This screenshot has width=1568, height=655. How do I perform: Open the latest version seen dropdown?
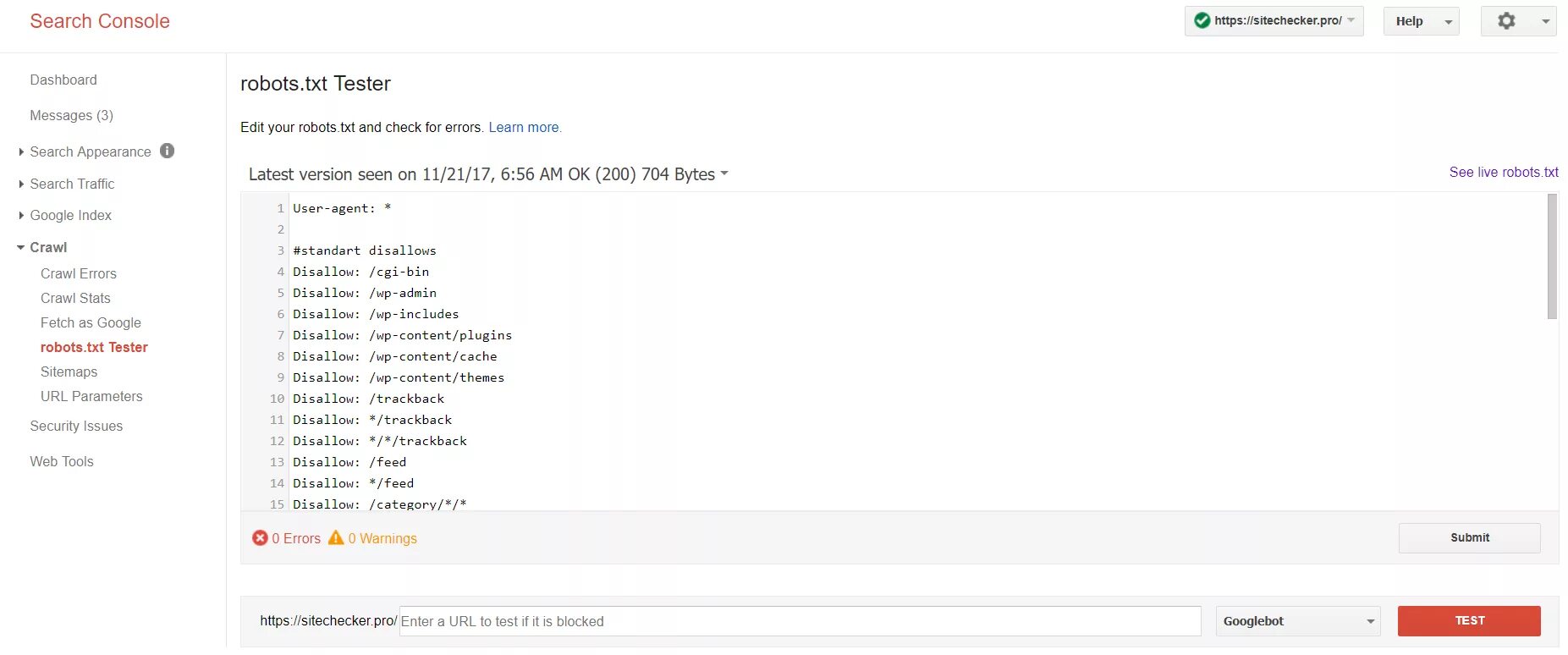(724, 174)
